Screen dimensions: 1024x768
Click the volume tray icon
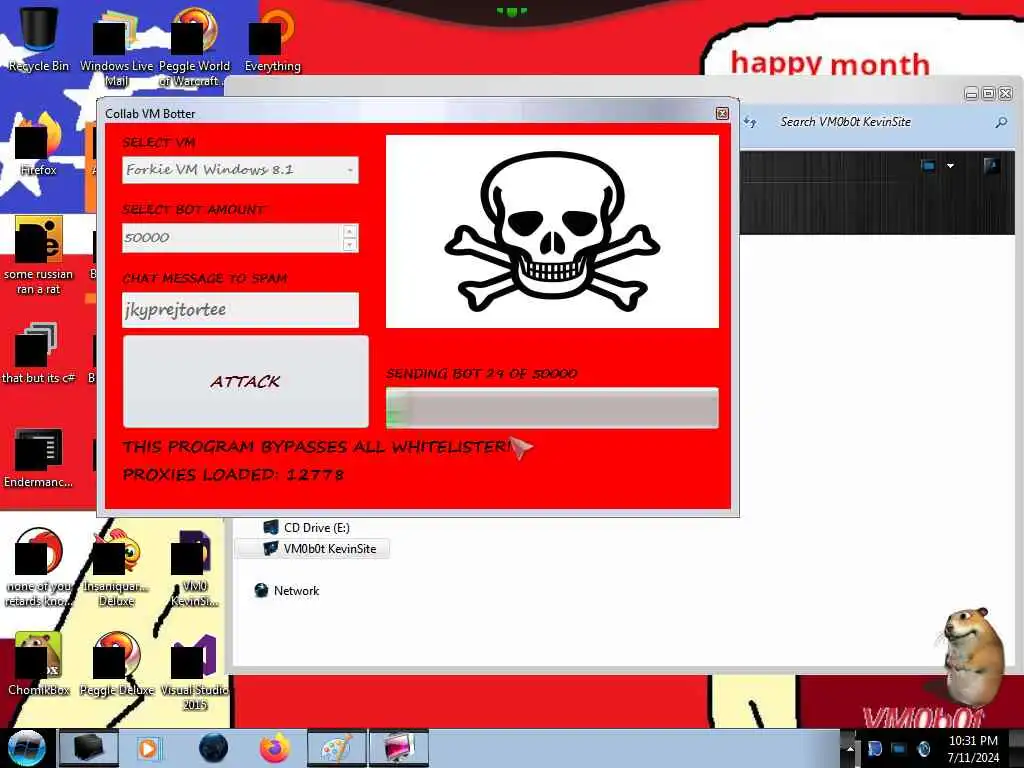[923, 749]
